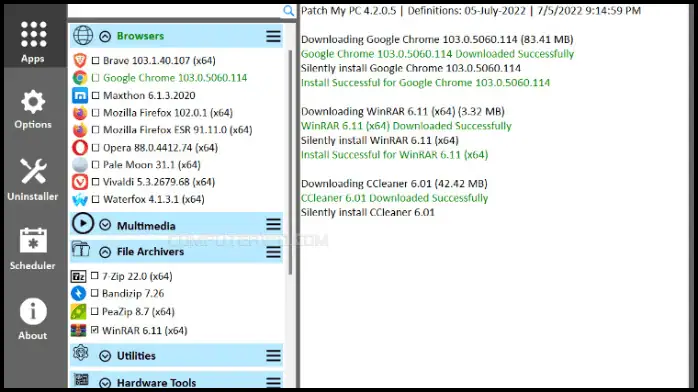698x392 pixels.
Task: Click the Hardware Tools category icon
Action: 81,380
